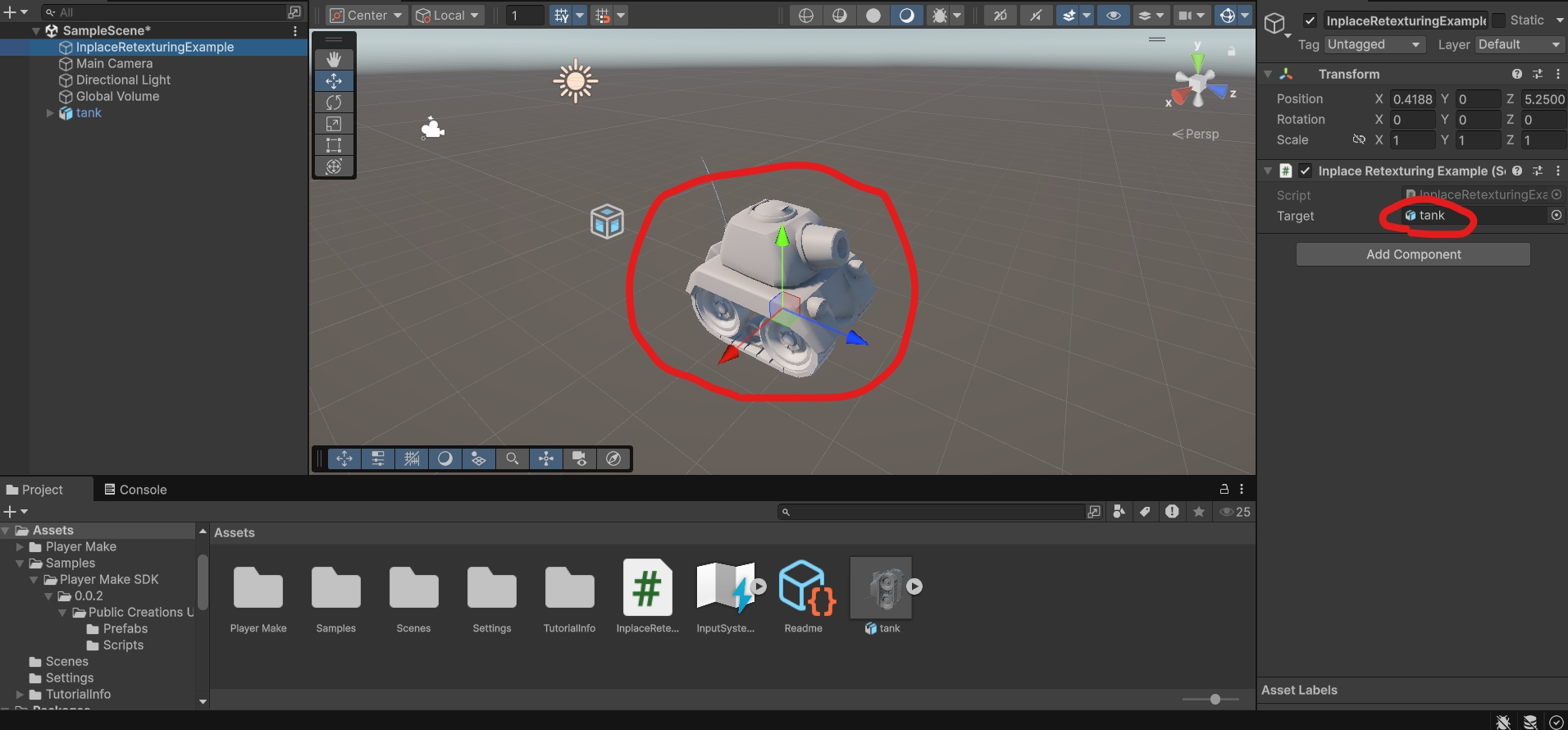Select the Hand view tool
Viewport: 1568px width, 730px height.
coord(334,59)
